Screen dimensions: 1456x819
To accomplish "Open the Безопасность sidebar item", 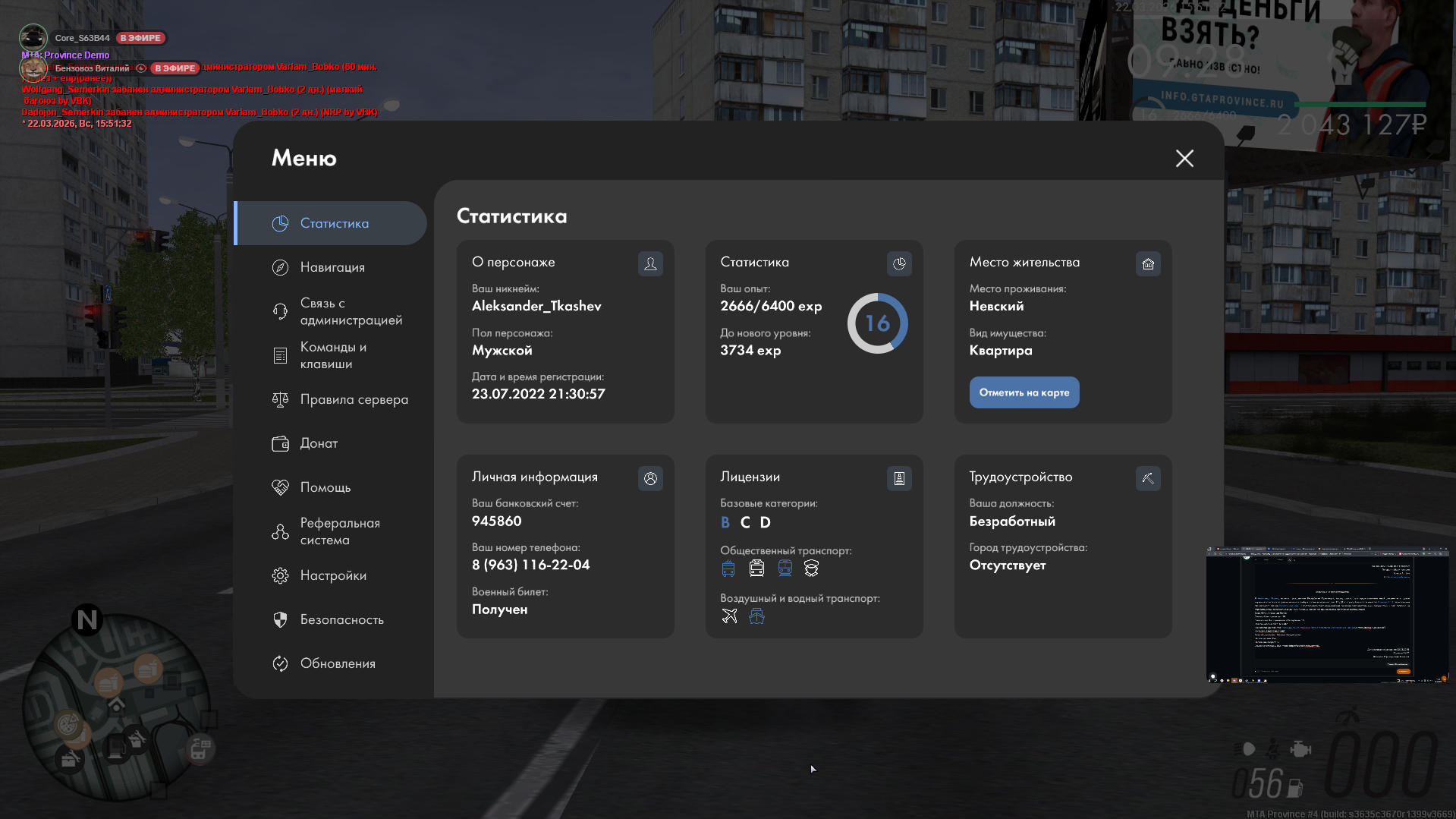I will point(341,619).
